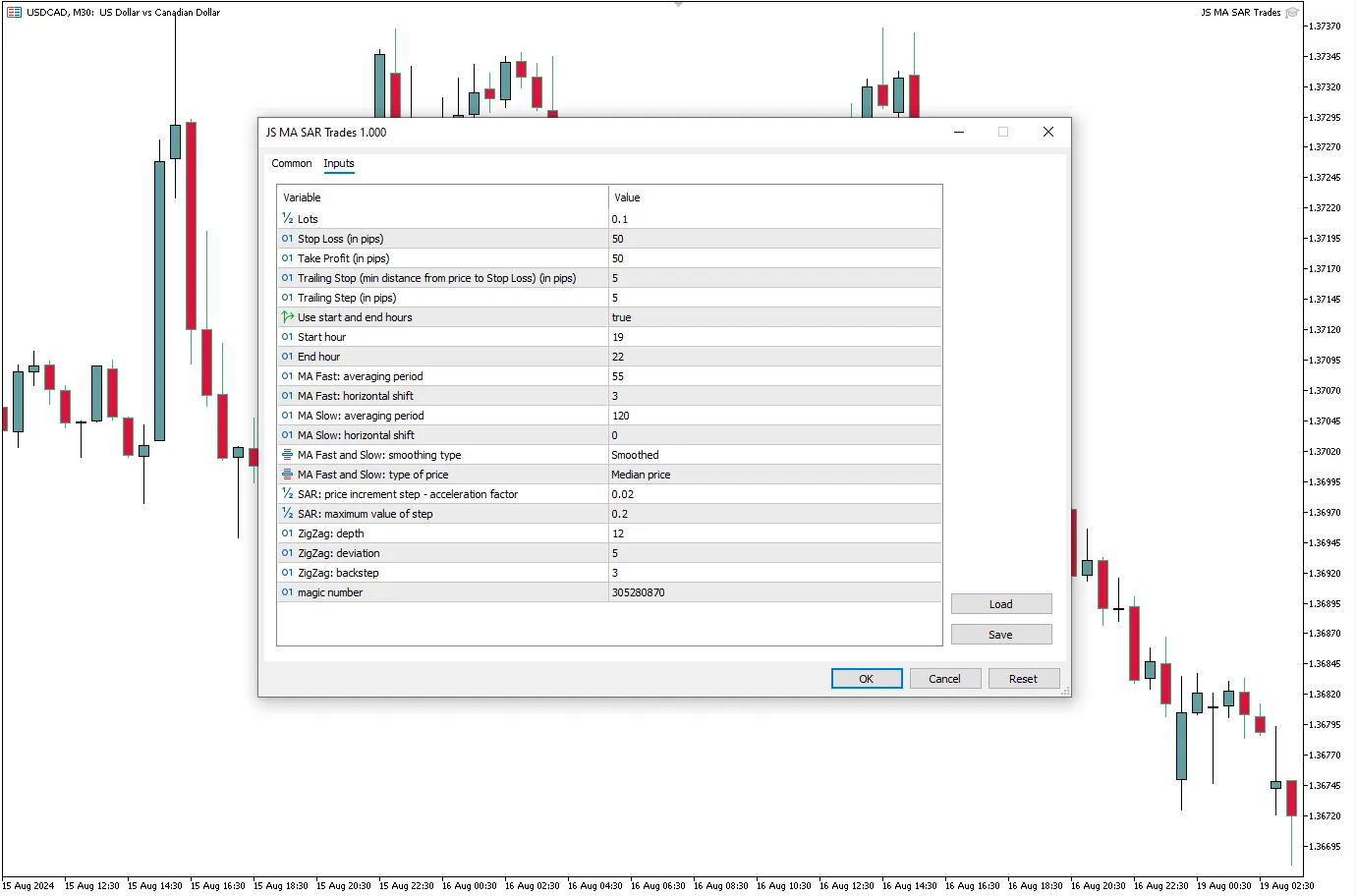Click the integer icon beside ZigZag: backstep

click(287, 572)
